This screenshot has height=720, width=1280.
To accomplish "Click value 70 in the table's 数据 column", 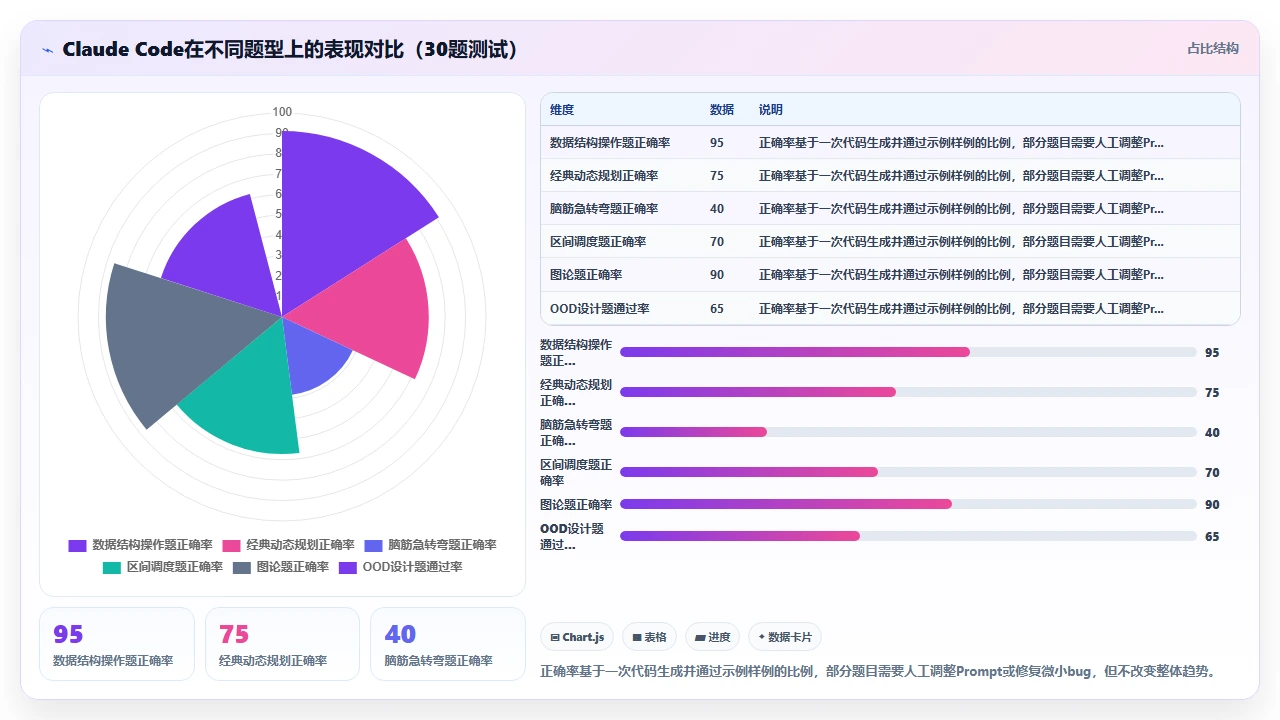I will click(717, 242).
